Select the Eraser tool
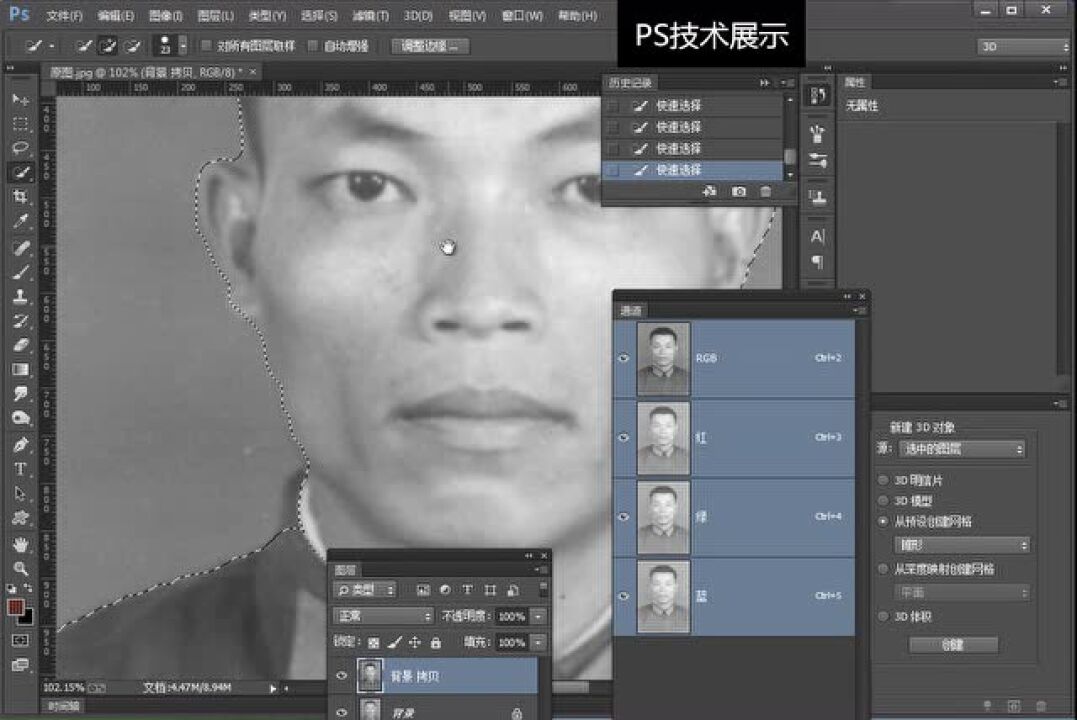The height and width of the screenshot is (720, 1077). click(x=21, y=345)
